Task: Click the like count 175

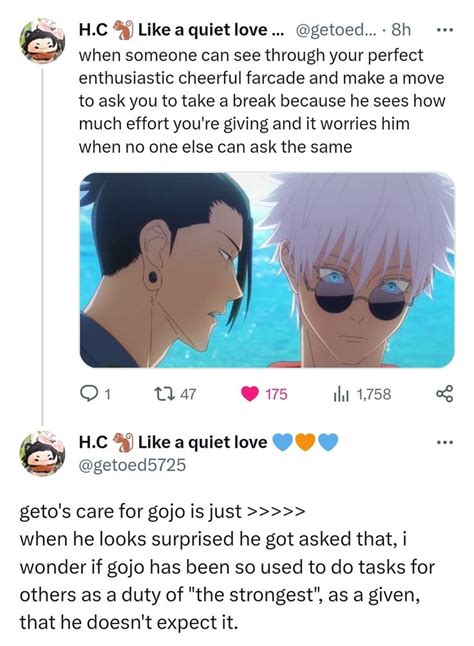Action: coord(276,394)
